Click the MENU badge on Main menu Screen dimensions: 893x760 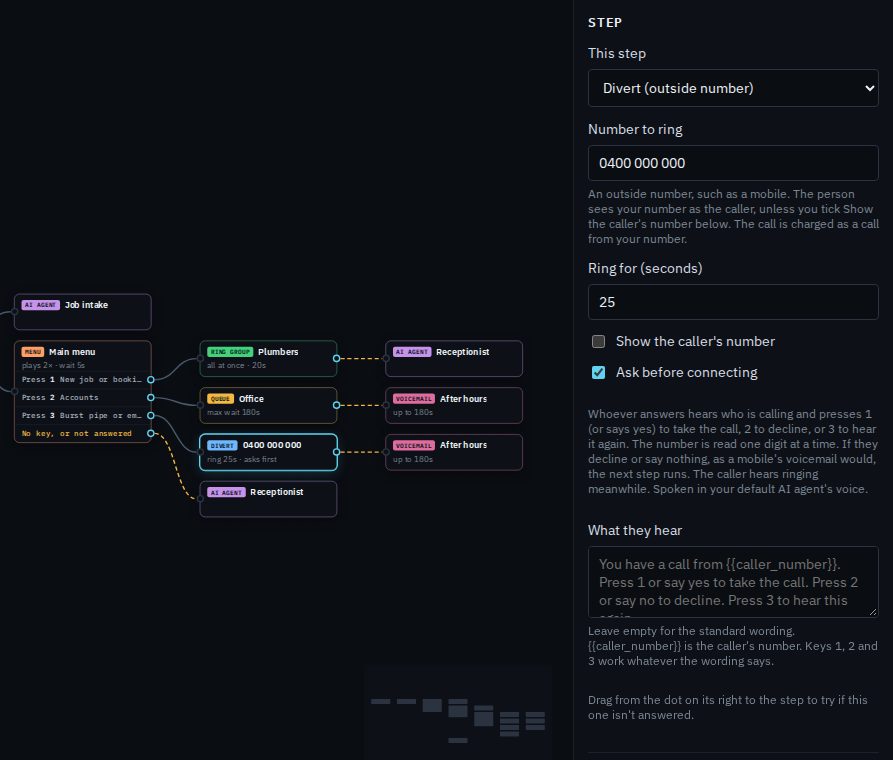[32, 352]
